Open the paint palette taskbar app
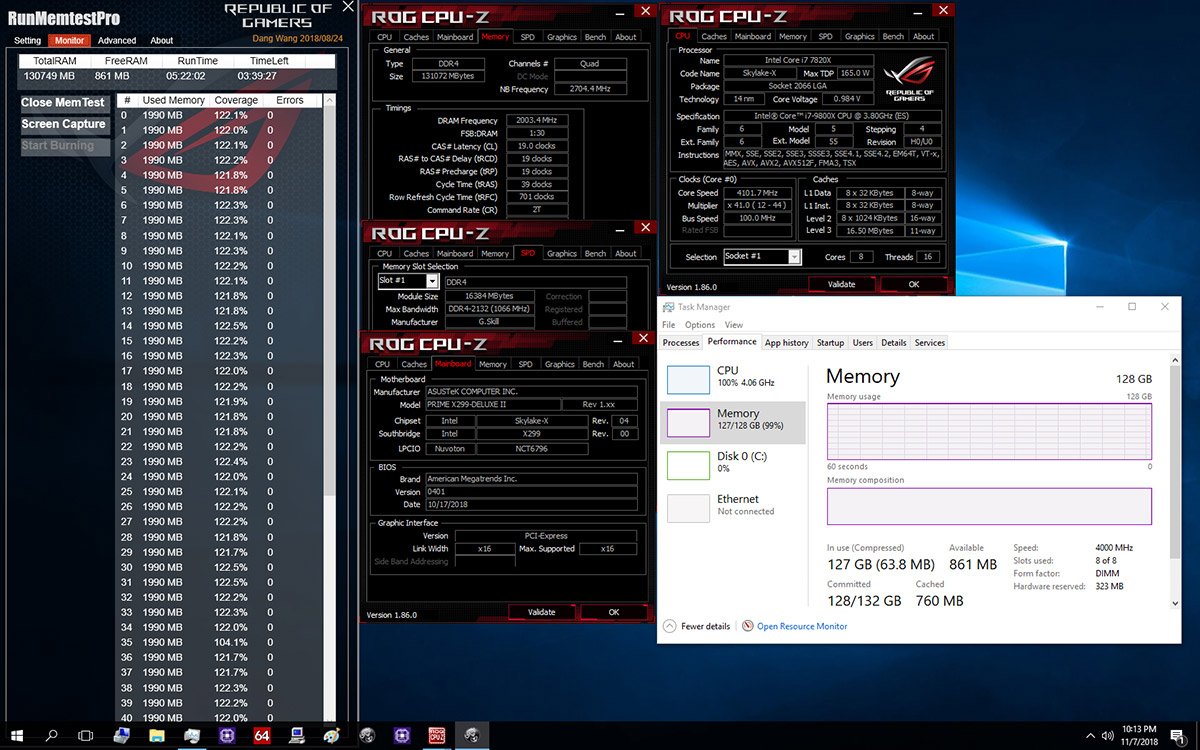Image resolution: width=1200 pixels, height=750 pixels. point(331,735)
